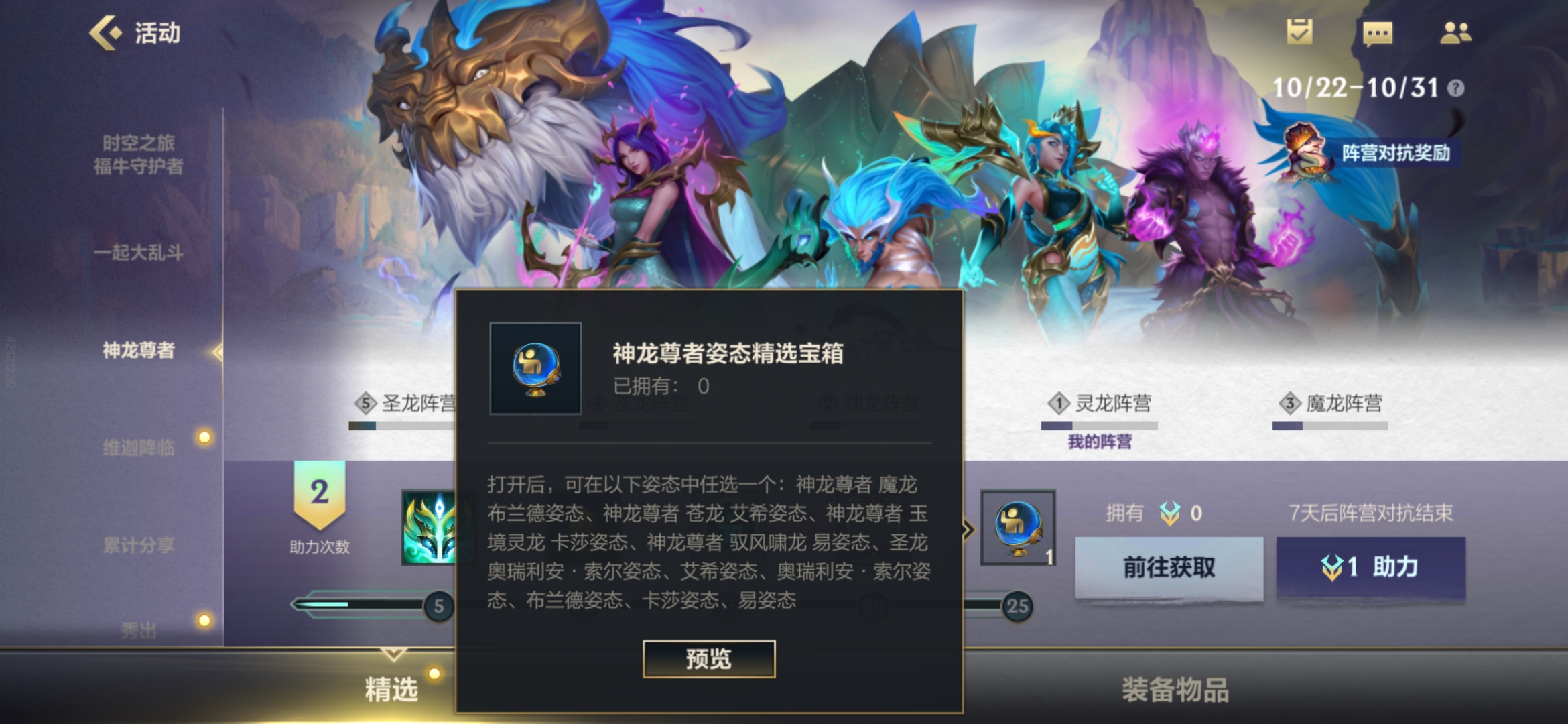The image size is (1568, 724).
Task: Tap the back arrow next to 活动
Action: point(105,32)
